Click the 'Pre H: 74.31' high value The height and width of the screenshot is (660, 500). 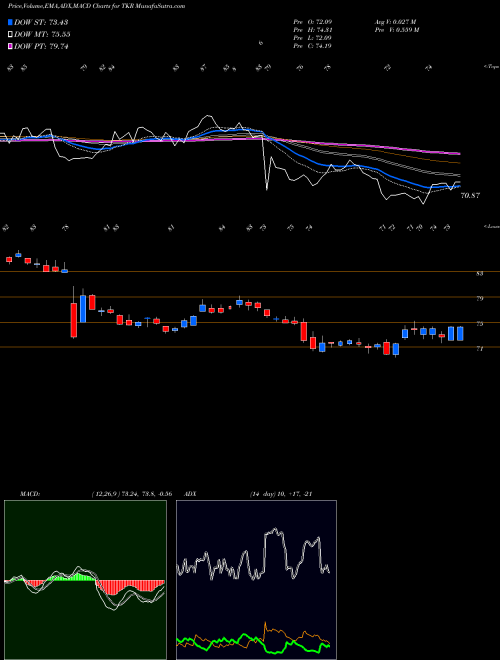[312, 29]
